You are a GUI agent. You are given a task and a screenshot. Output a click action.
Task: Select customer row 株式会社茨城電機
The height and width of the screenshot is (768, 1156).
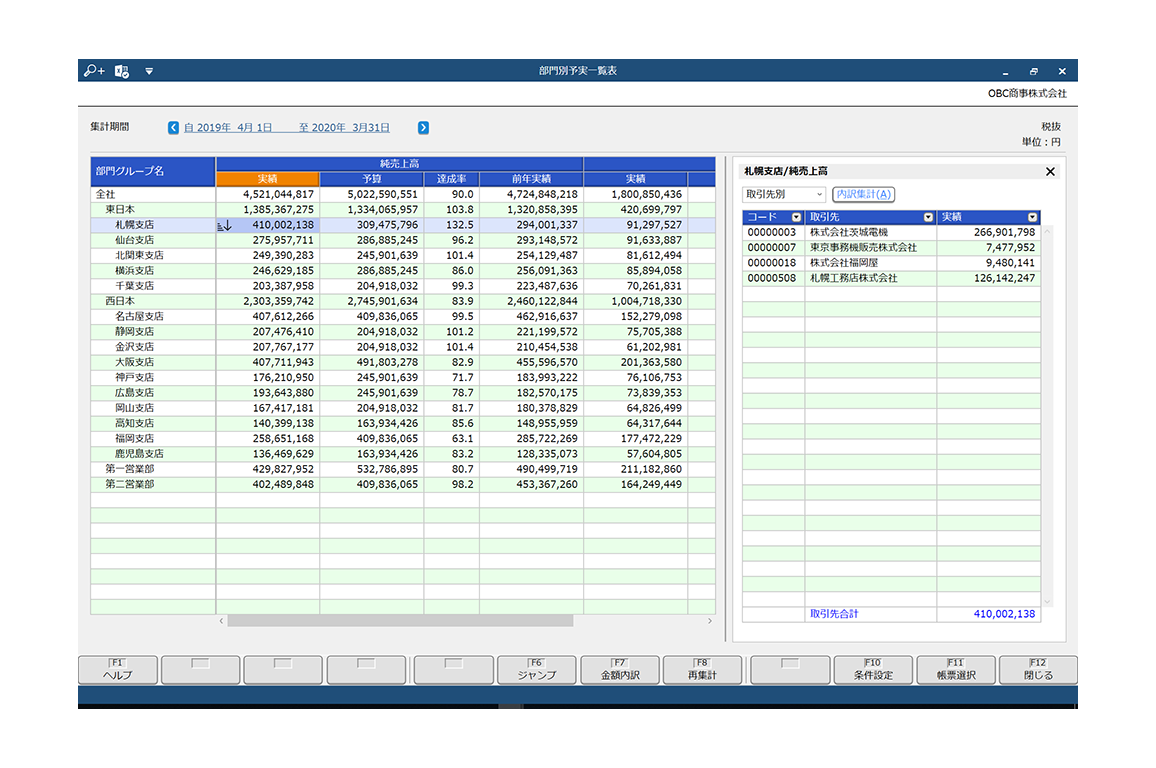tap(891, 233)
